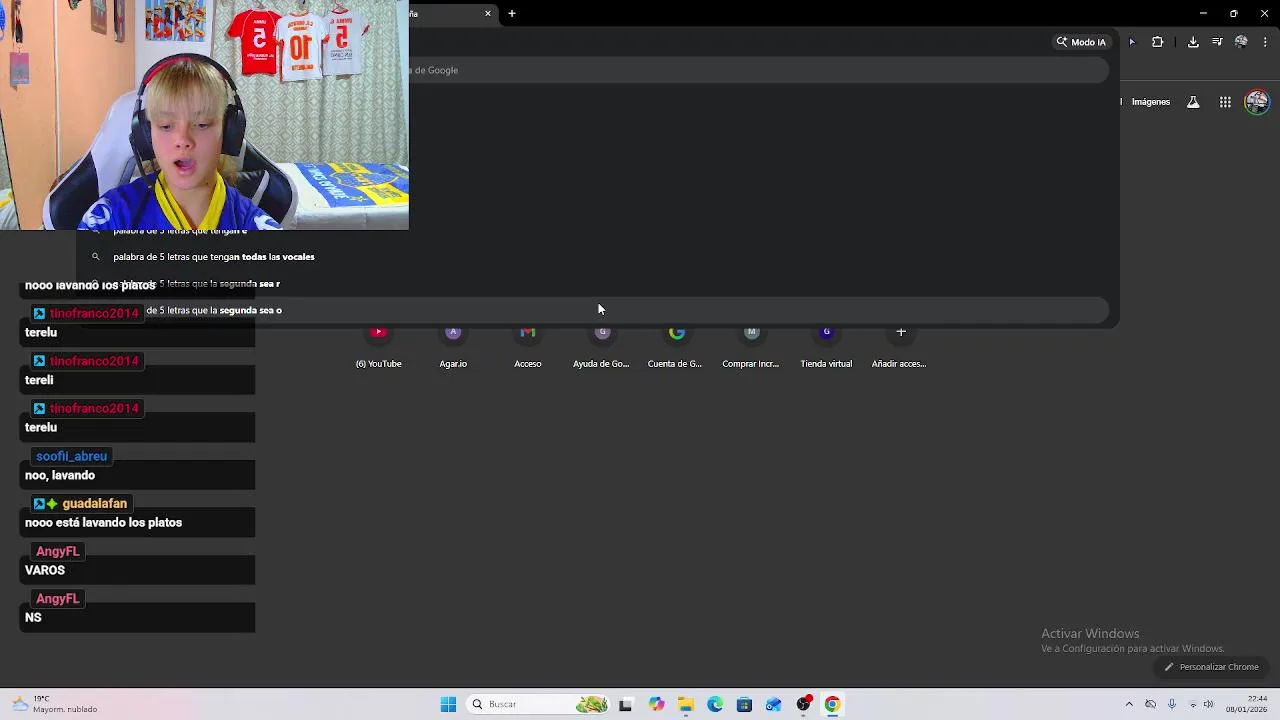Viewport: 1280px width, 720px height.
Task: Open Google account avatar on page
Action: [1257, 102]
